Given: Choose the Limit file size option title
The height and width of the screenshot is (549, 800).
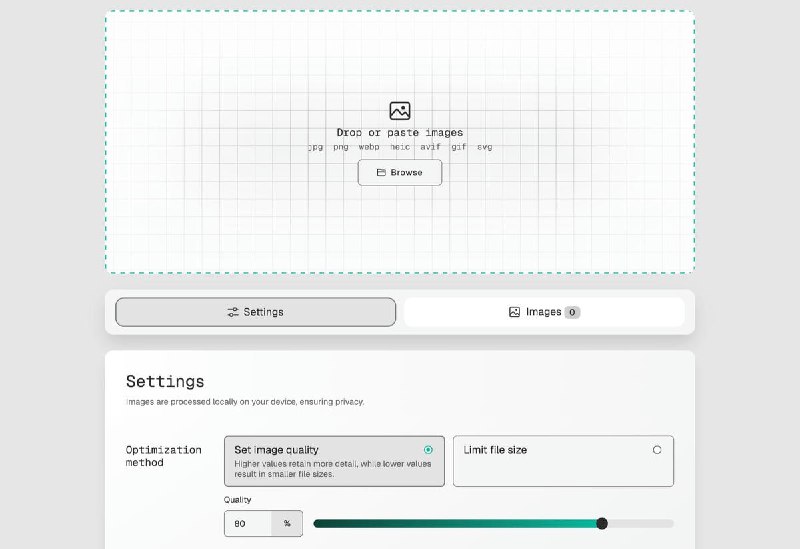Looking at the screenshot, I should click(495, 450).
